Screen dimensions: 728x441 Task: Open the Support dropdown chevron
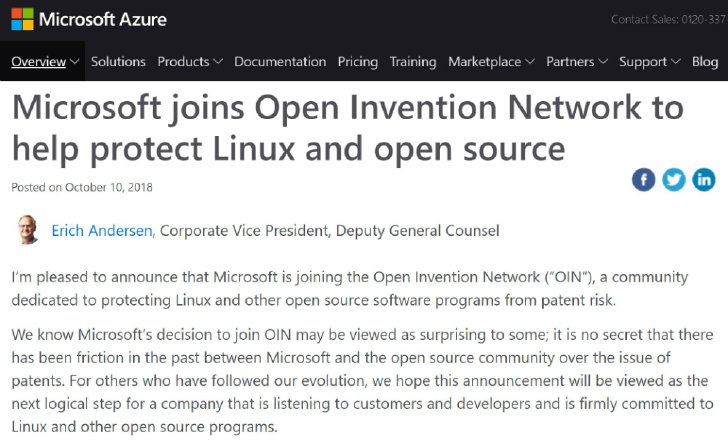[676, 61]
